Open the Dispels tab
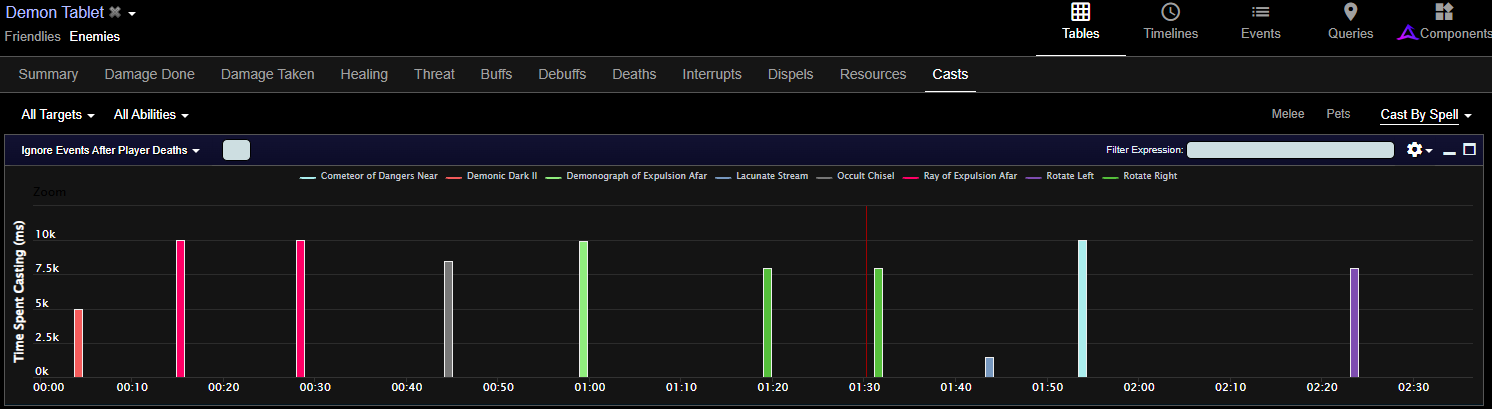Image resolution: width=1492 pixels, height=409 pixels. pos(790,74)
